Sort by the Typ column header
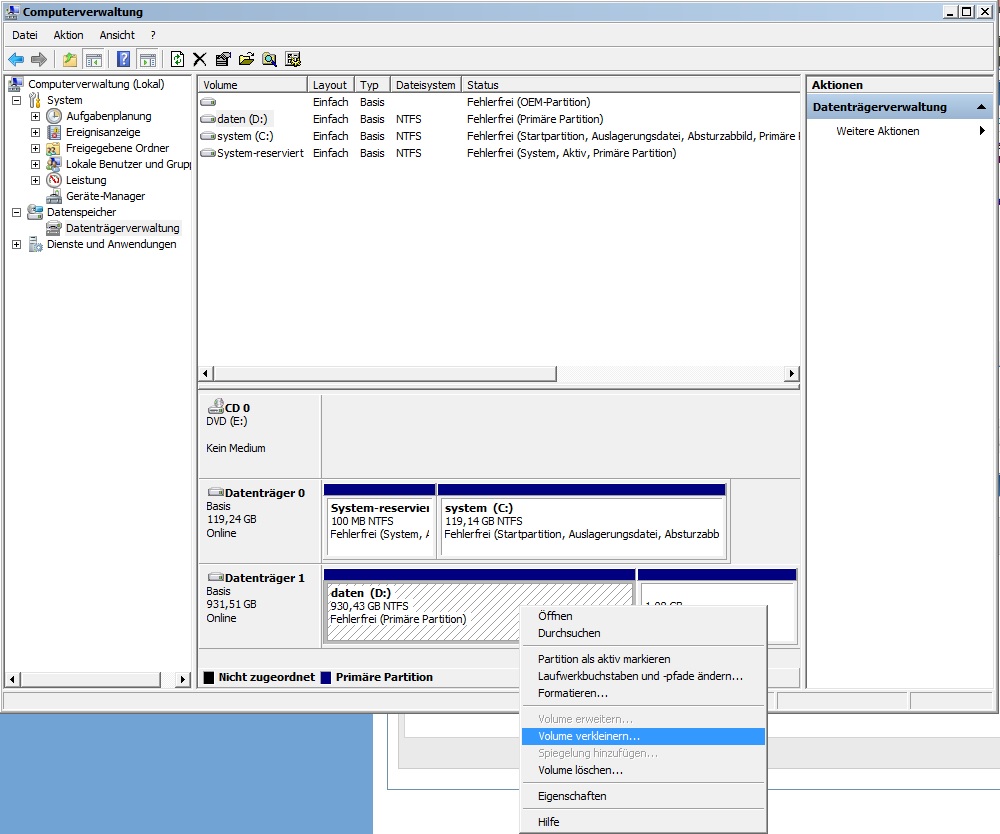 tap(372, 85)
